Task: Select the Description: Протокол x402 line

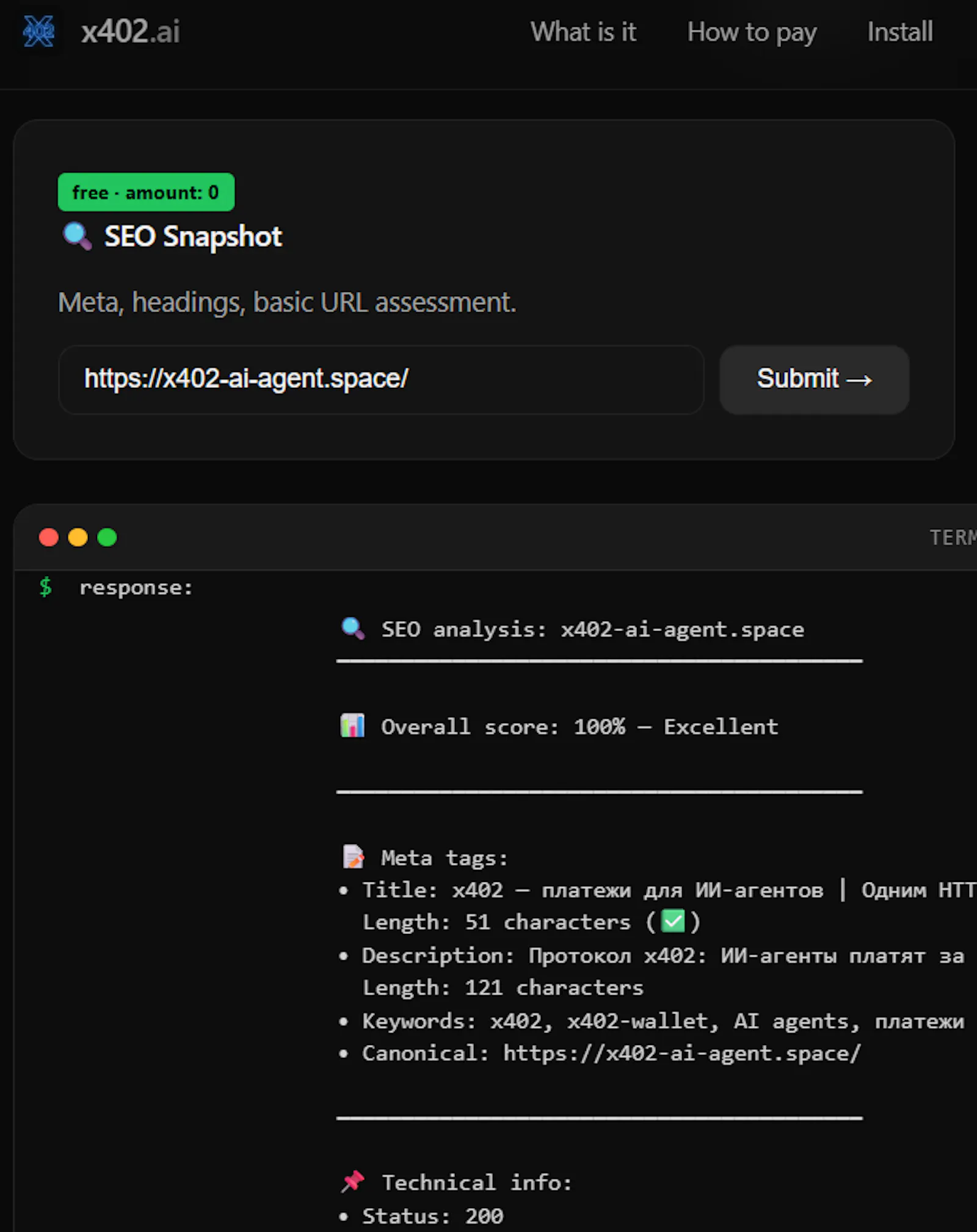Action: pyautogui.click(x=663, y=956)
